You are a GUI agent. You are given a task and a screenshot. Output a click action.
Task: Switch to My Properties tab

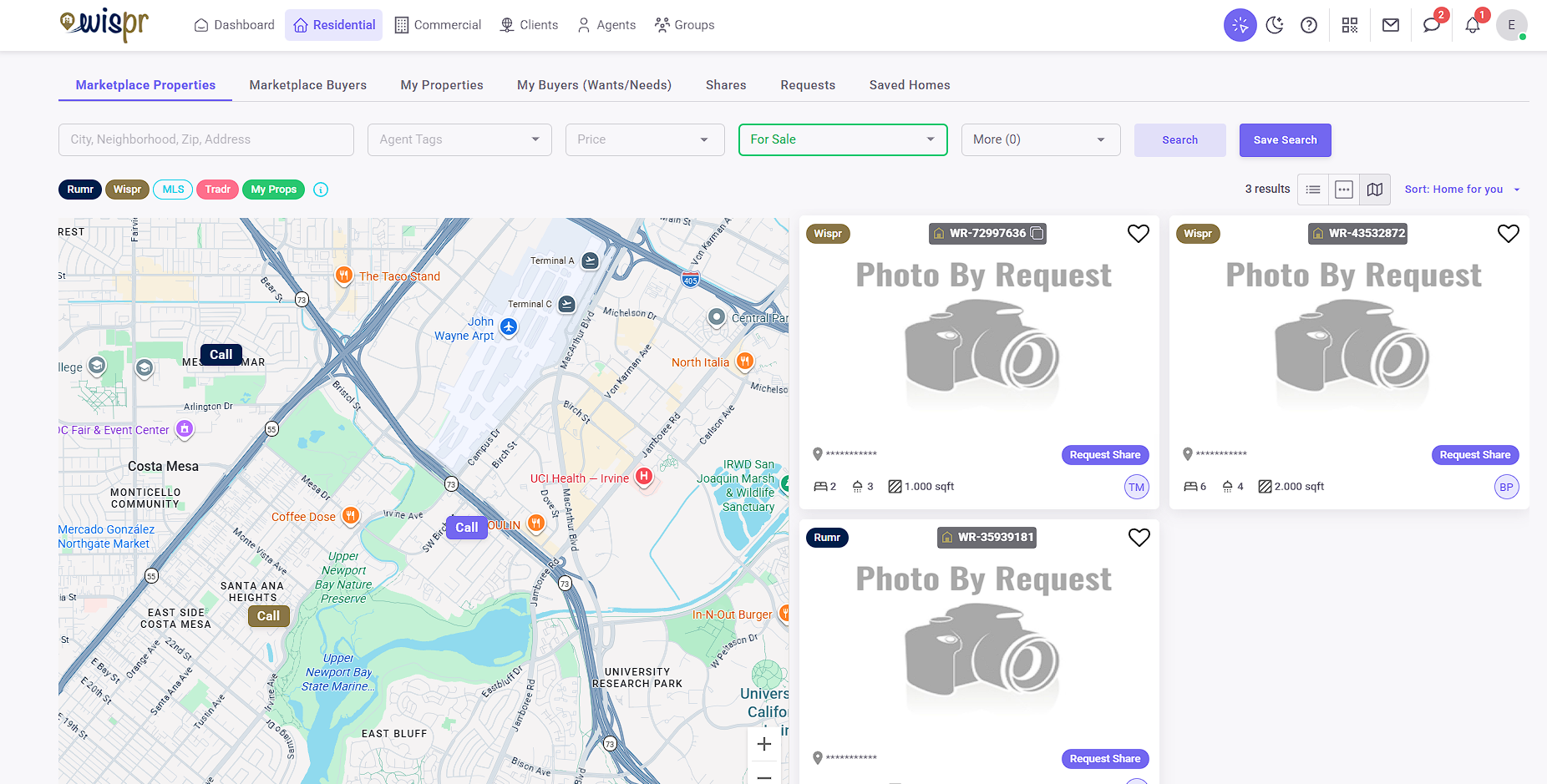[x=442, y=85]
